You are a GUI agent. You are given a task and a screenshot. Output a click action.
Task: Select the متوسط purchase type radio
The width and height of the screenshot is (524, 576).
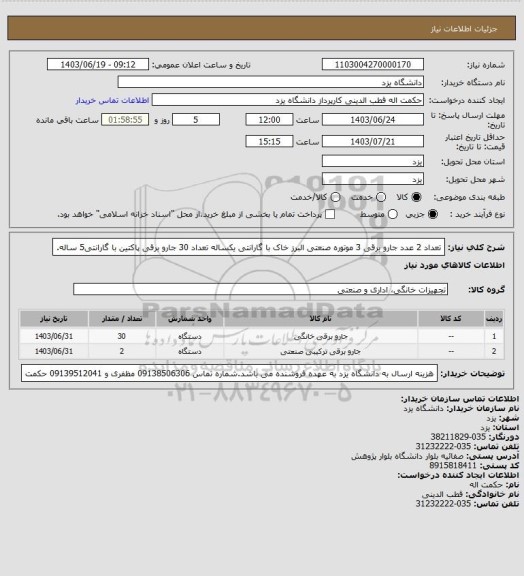(x=393, y=214)
